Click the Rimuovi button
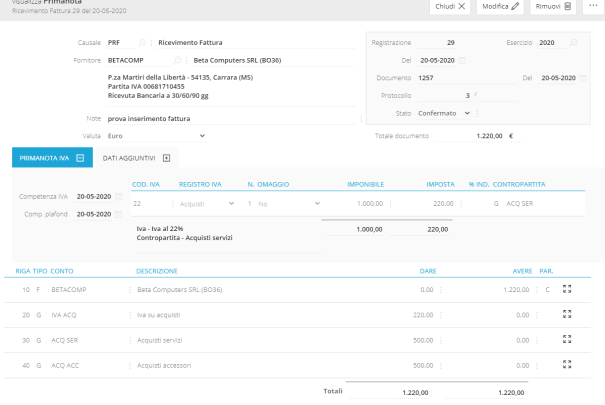Image resolution: width=605 pixels, height=405 pixels. point(553,7)
